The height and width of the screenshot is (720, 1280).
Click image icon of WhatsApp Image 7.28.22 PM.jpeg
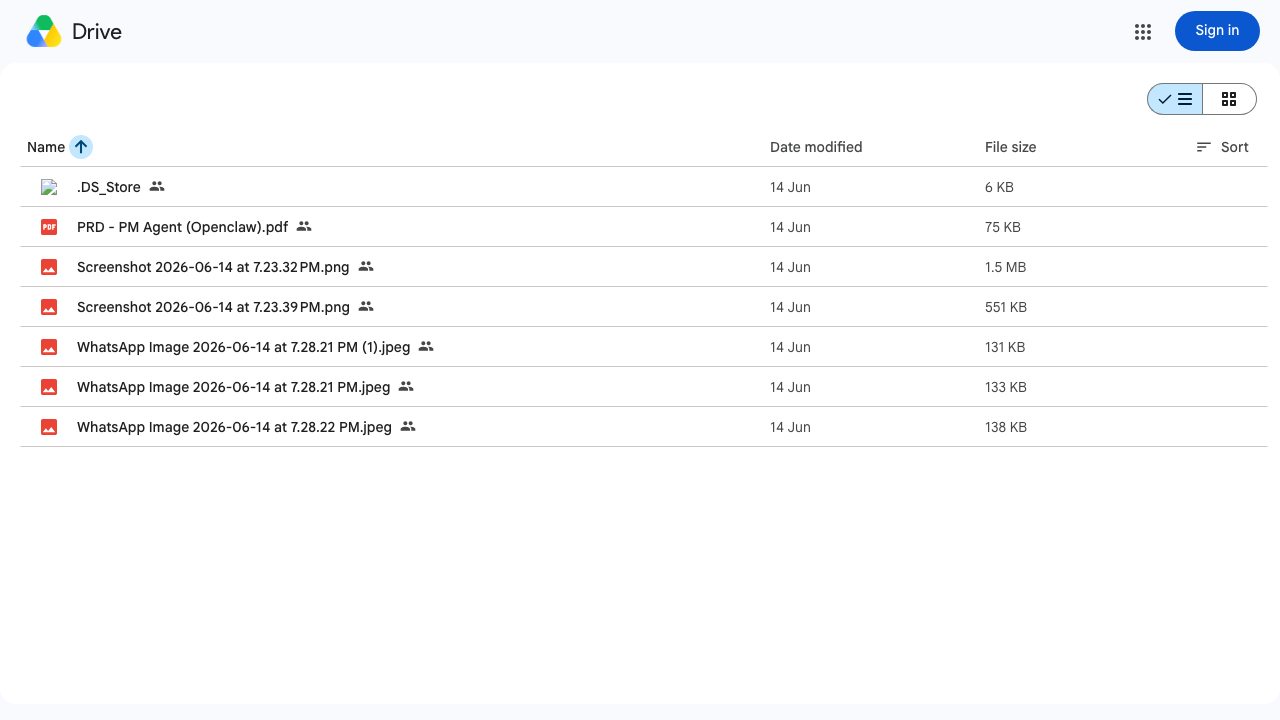pos(49,427)
